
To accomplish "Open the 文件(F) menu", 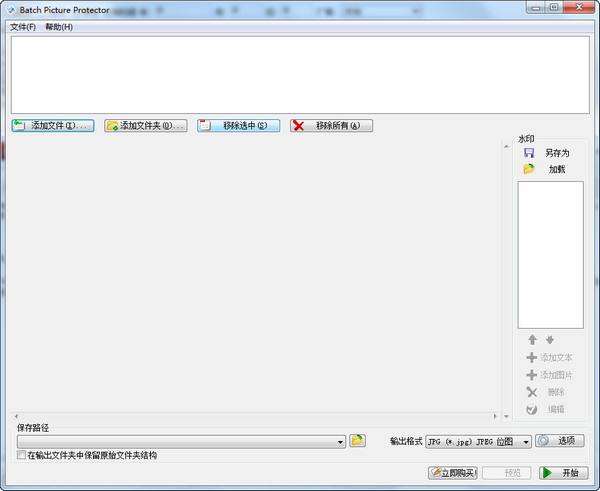I will click(23, 27).
